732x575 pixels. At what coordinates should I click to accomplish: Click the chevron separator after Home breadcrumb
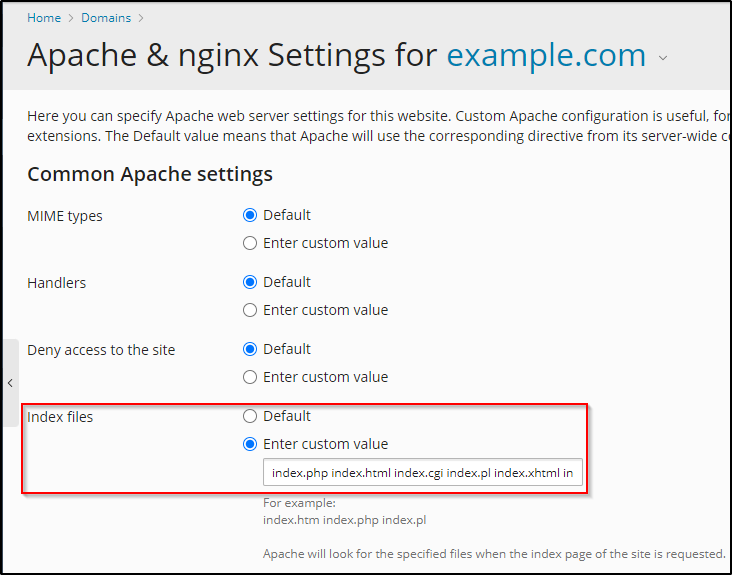click(x=68, y=18)
